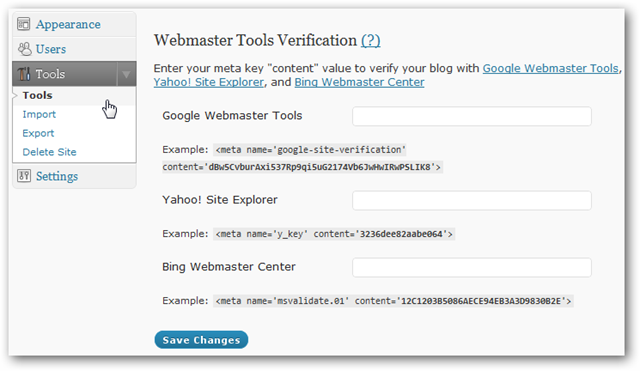Collapse the Tools menu arrow

coord(126,74)
